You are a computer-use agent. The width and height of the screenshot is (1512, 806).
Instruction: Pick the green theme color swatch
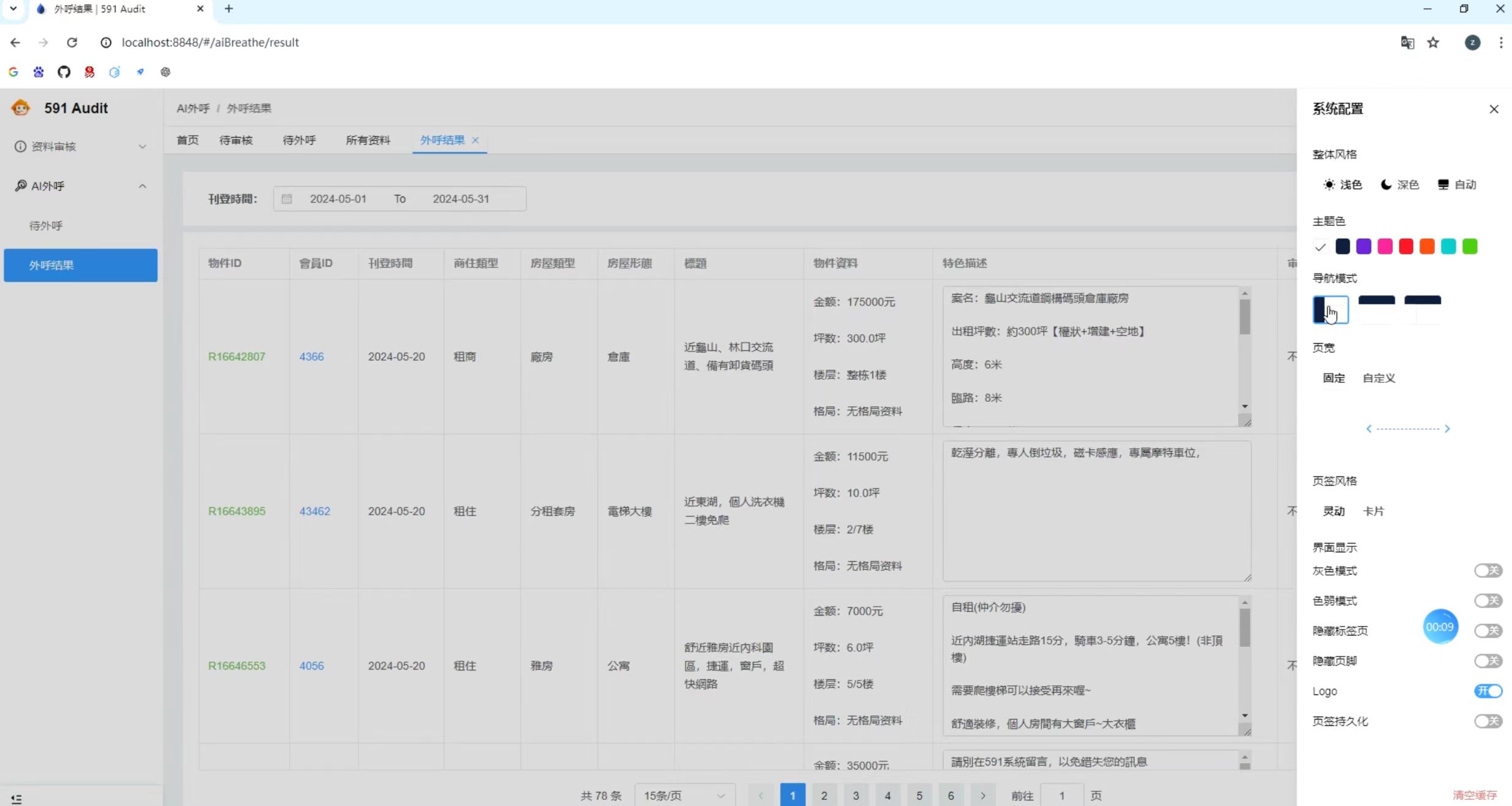pyautogui.click(x=1470, y=246)
